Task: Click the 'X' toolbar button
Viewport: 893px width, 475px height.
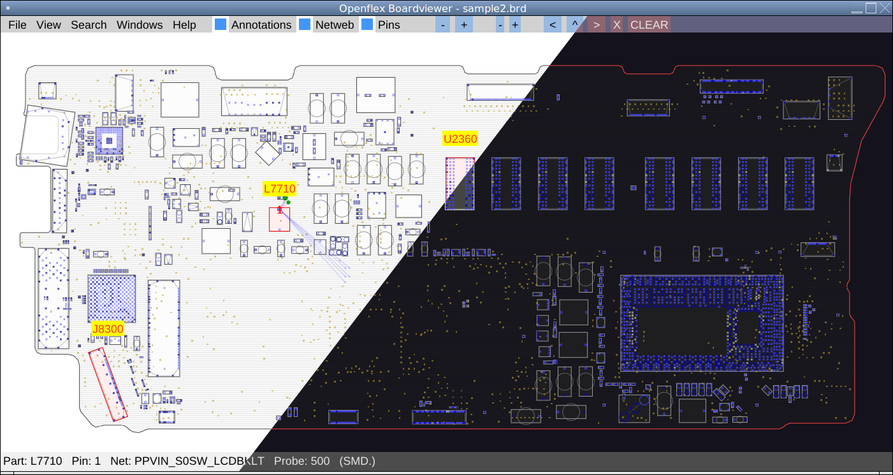Action: coord(617,24)
